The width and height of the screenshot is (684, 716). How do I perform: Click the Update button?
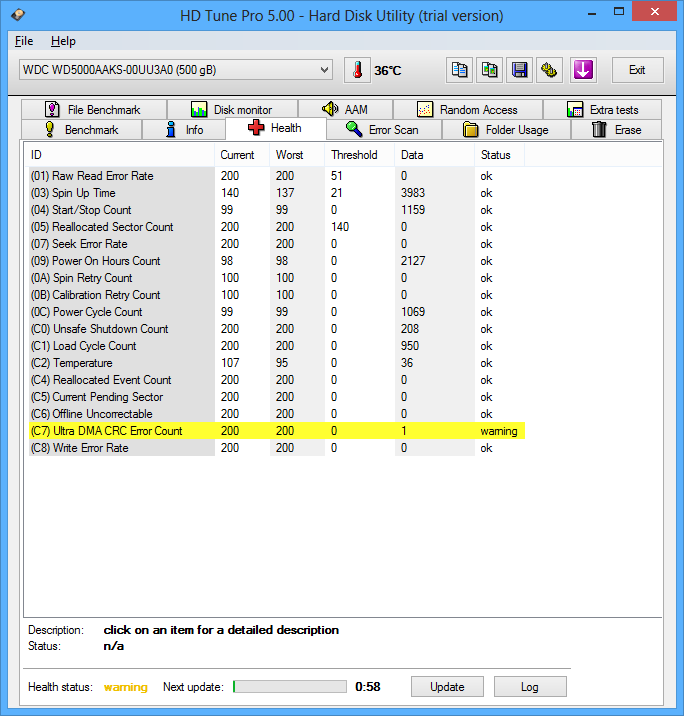[447, 687]
